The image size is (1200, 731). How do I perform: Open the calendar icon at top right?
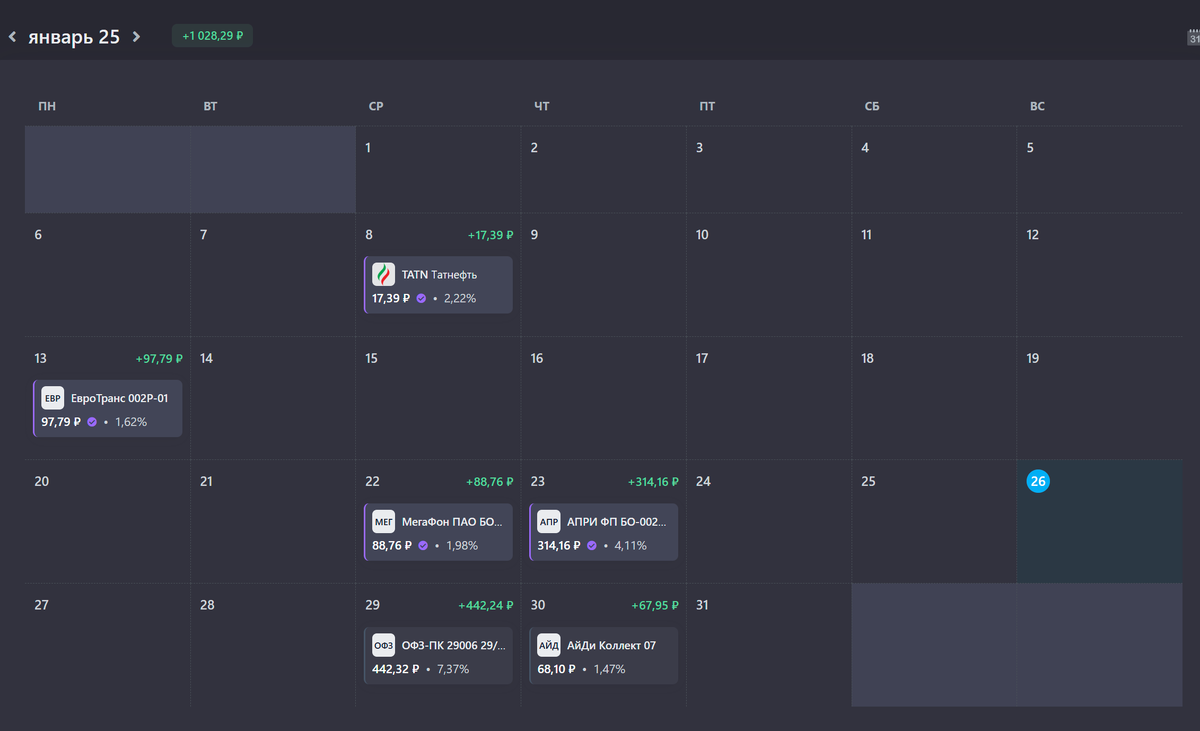pyautogui.click(x=1193, y=37)
